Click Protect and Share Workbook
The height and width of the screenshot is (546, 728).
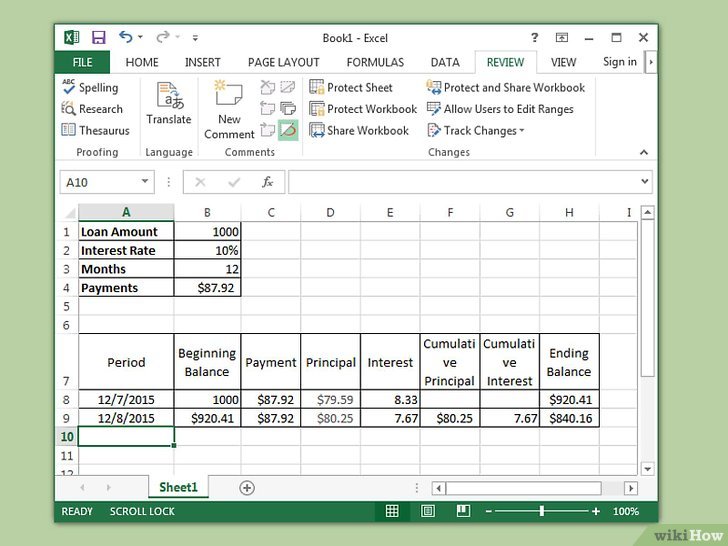tap(506, 87)
